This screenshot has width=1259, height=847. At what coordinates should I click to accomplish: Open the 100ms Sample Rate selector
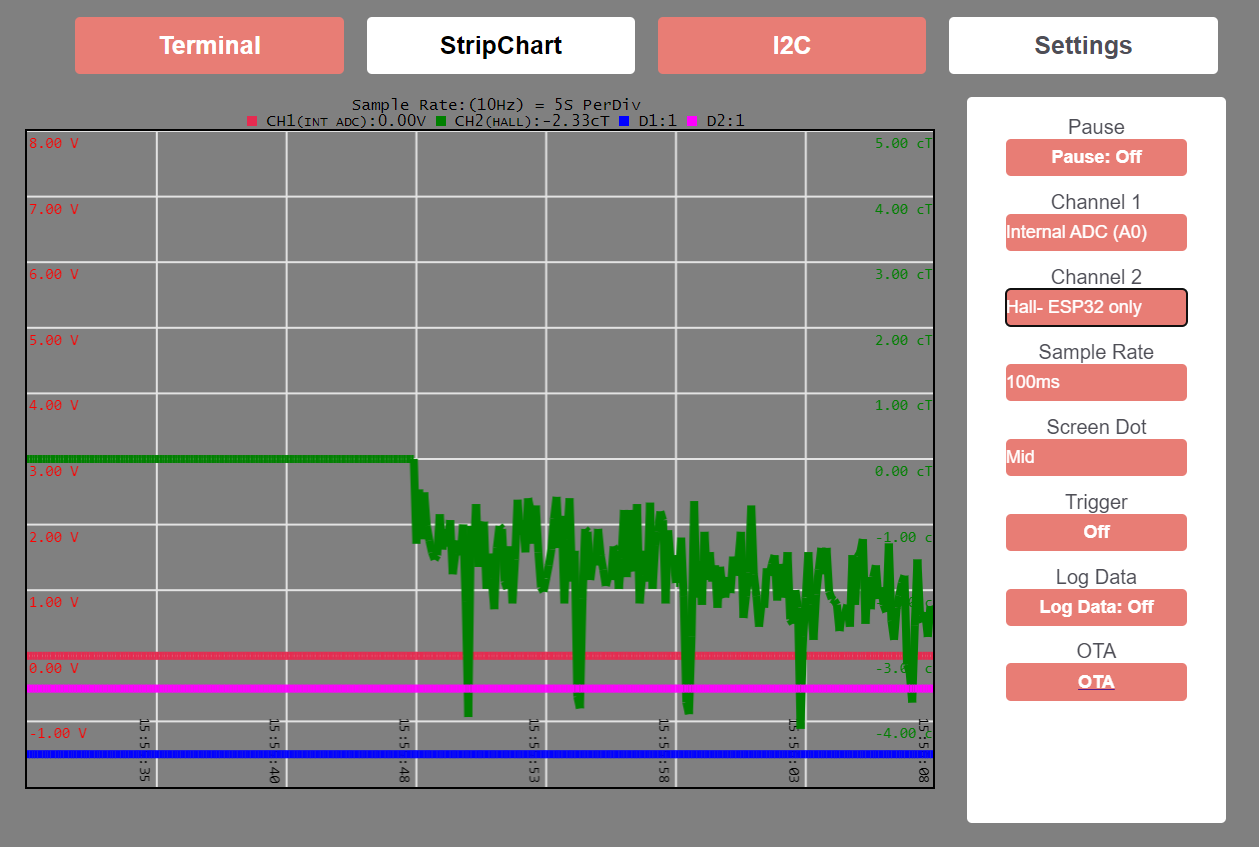click(x=1096, y=382)
